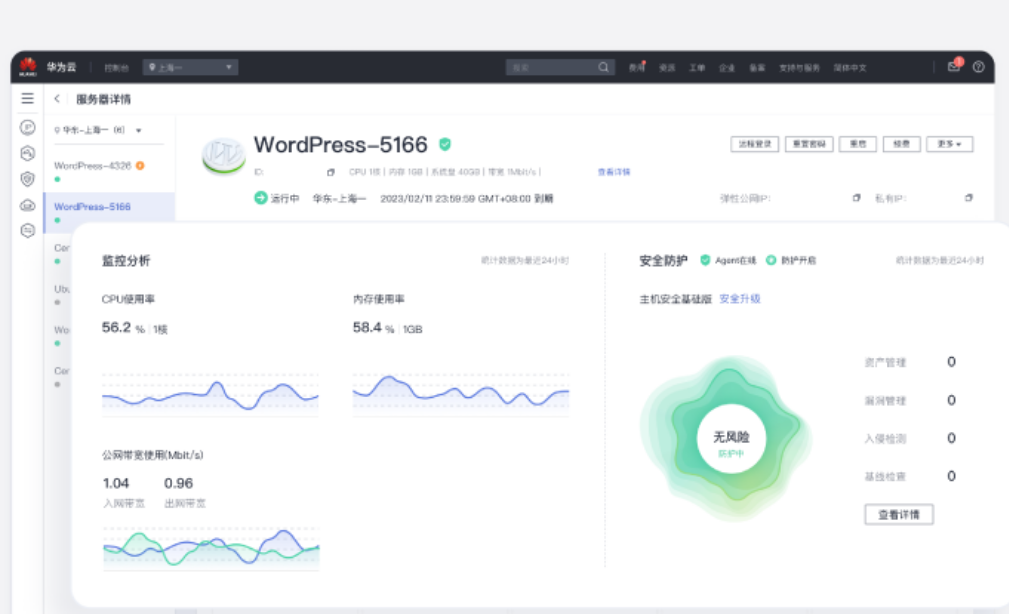Click the CPU使用率 line chart
Image resolution: width=1009 pixels, height=614 pixels.
pos(210,393)
